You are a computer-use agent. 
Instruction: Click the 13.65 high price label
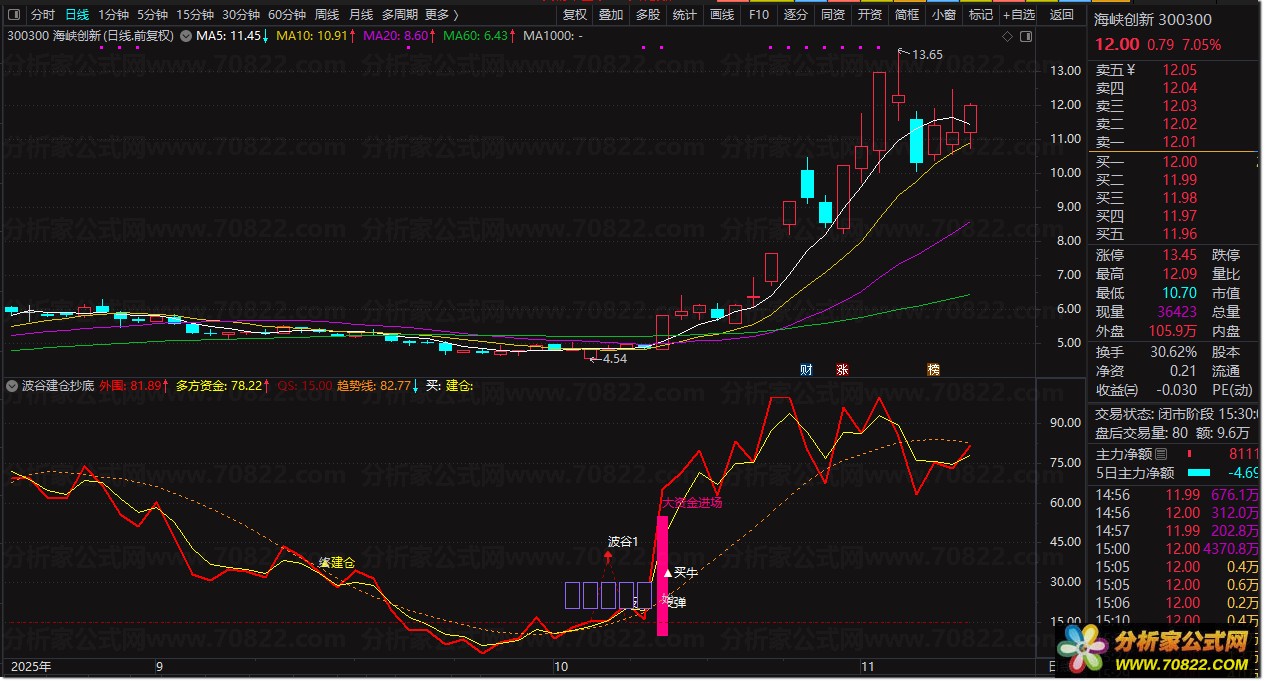pos(927,54)
